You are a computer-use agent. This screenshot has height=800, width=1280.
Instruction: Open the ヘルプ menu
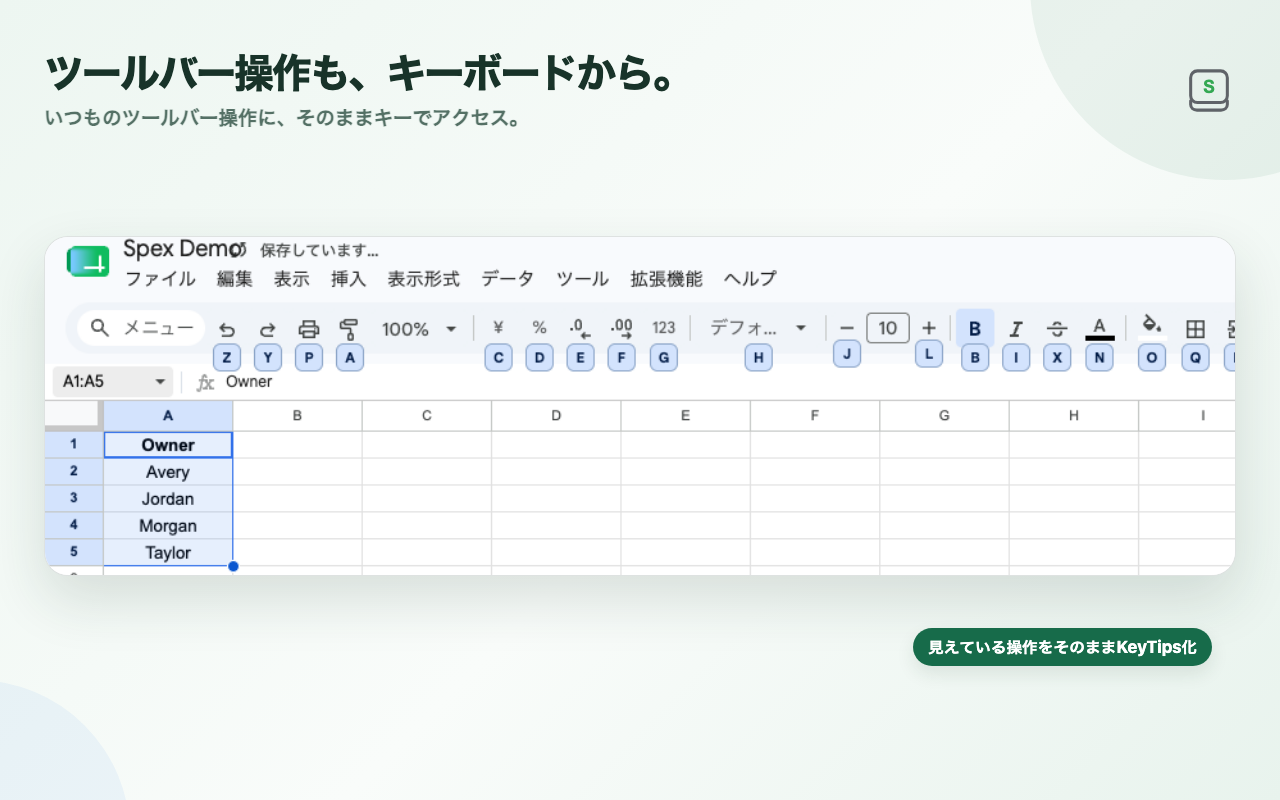(x=750, y=279)
